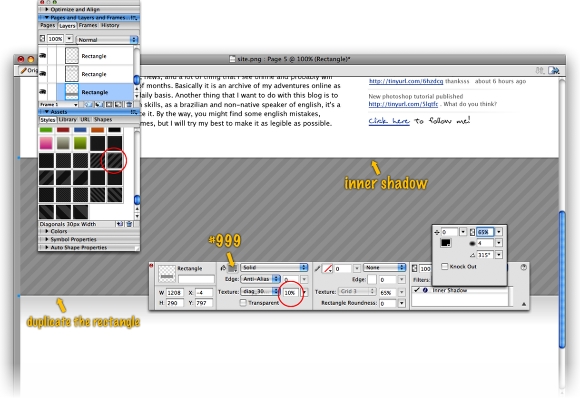The width and height of the screenshot is (580, 398).
Task: Open the tinyurl.com/5lgtfc link
Action: tap(403, 104)
